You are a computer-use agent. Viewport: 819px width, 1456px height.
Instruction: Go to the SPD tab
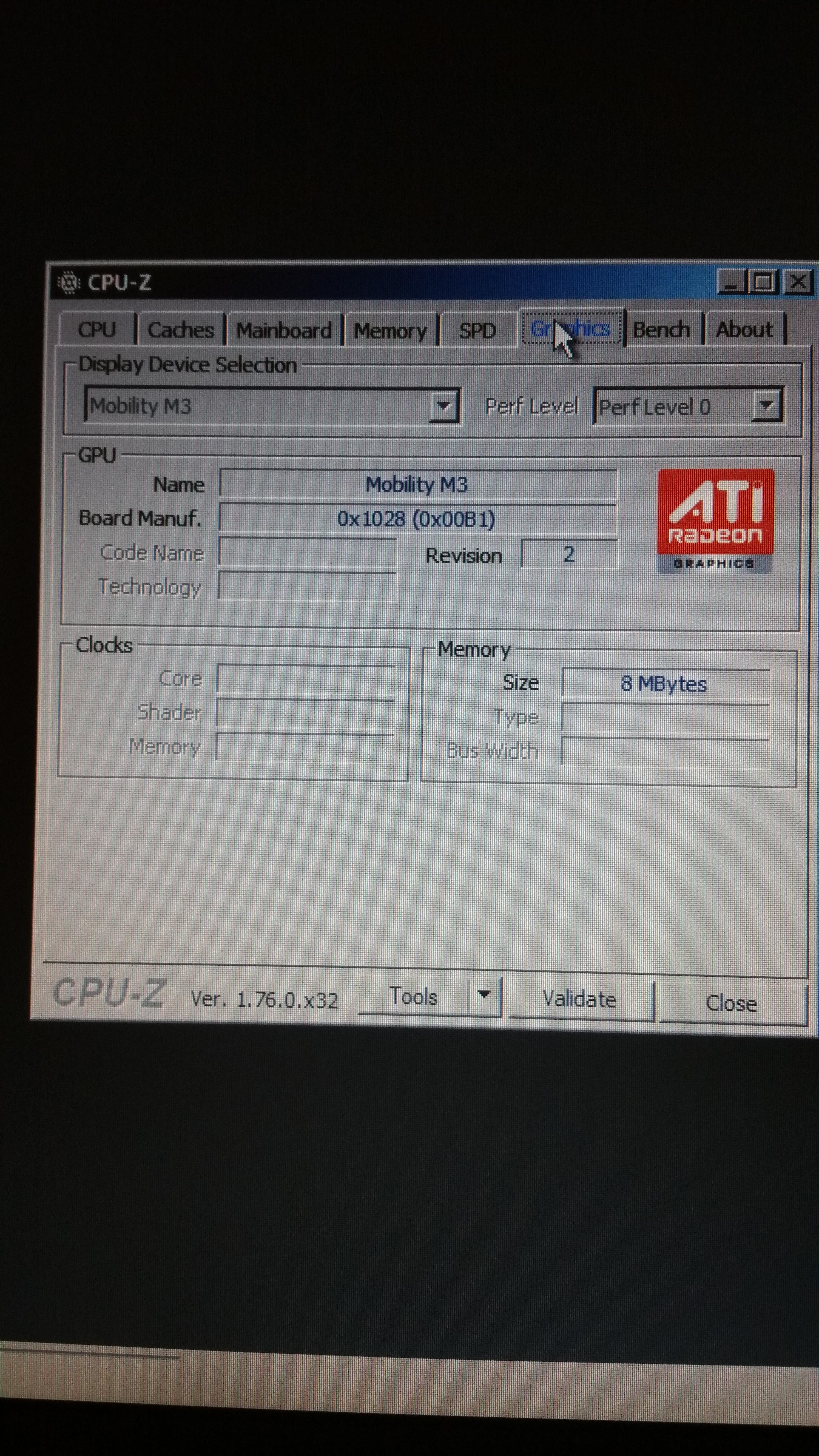coord(477,331)
